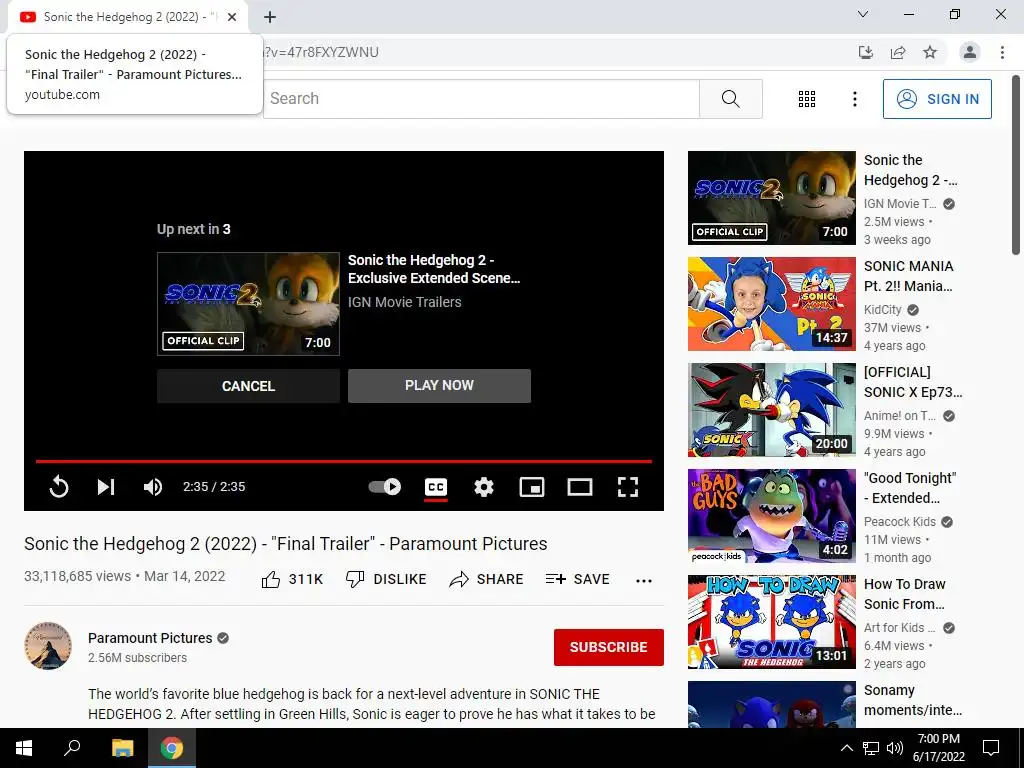This screenshot has width=1024, height=768.
Task: Toggle closed captions CC button
Action: click(x=436, y=487)
